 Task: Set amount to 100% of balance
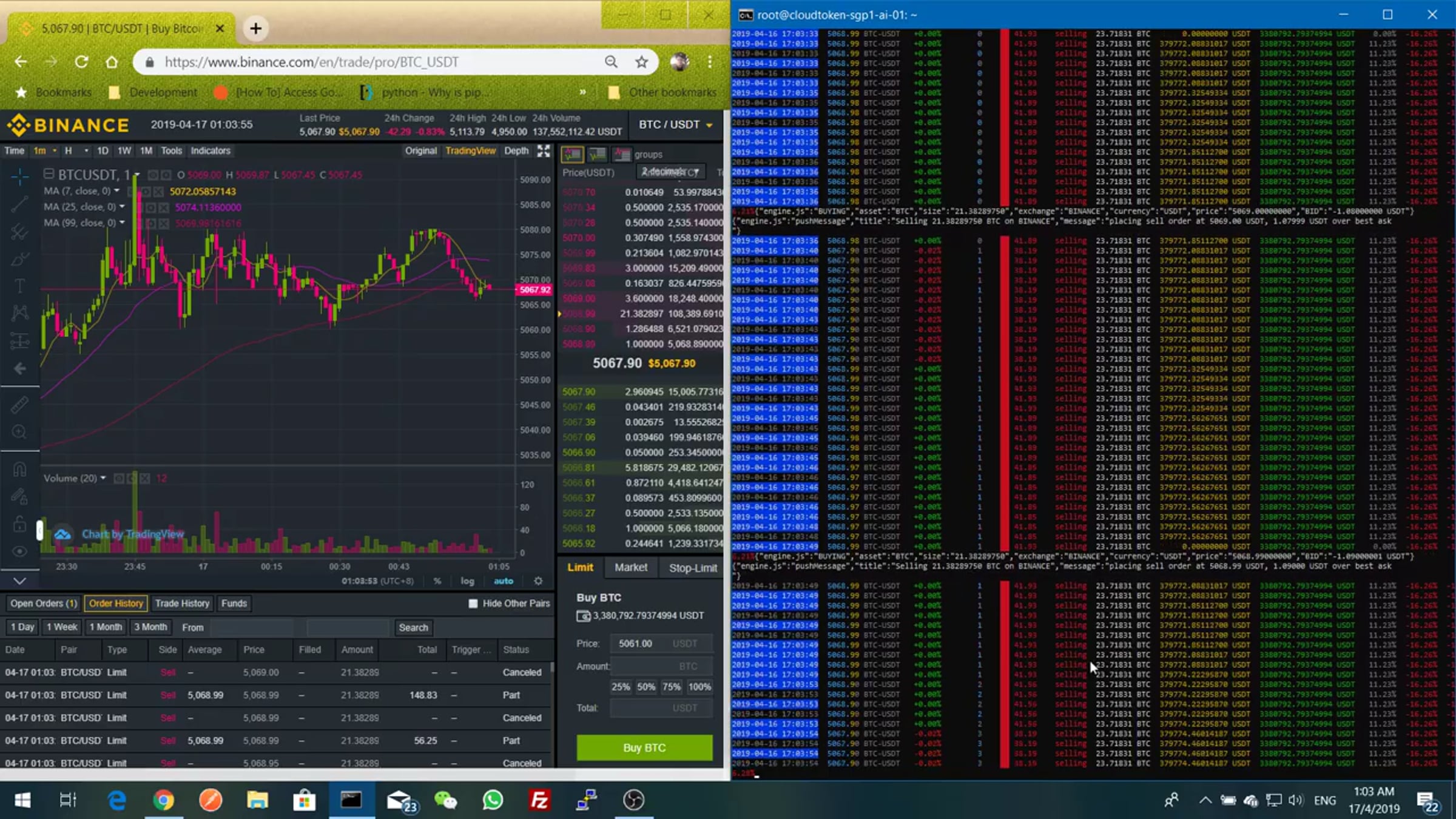click(699, 687)
